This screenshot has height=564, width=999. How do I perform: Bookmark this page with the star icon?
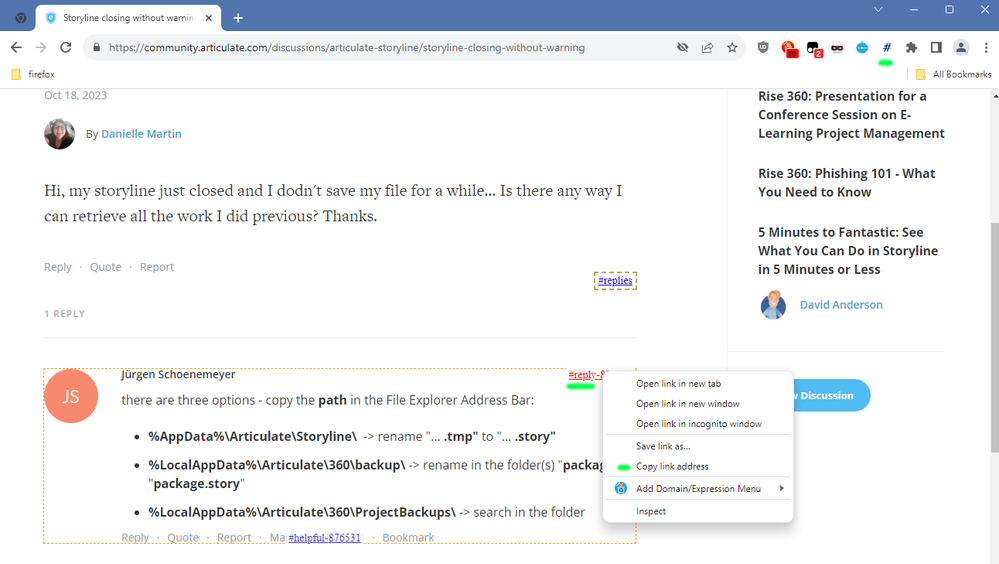pyautogui.click(x=732, y=47)
